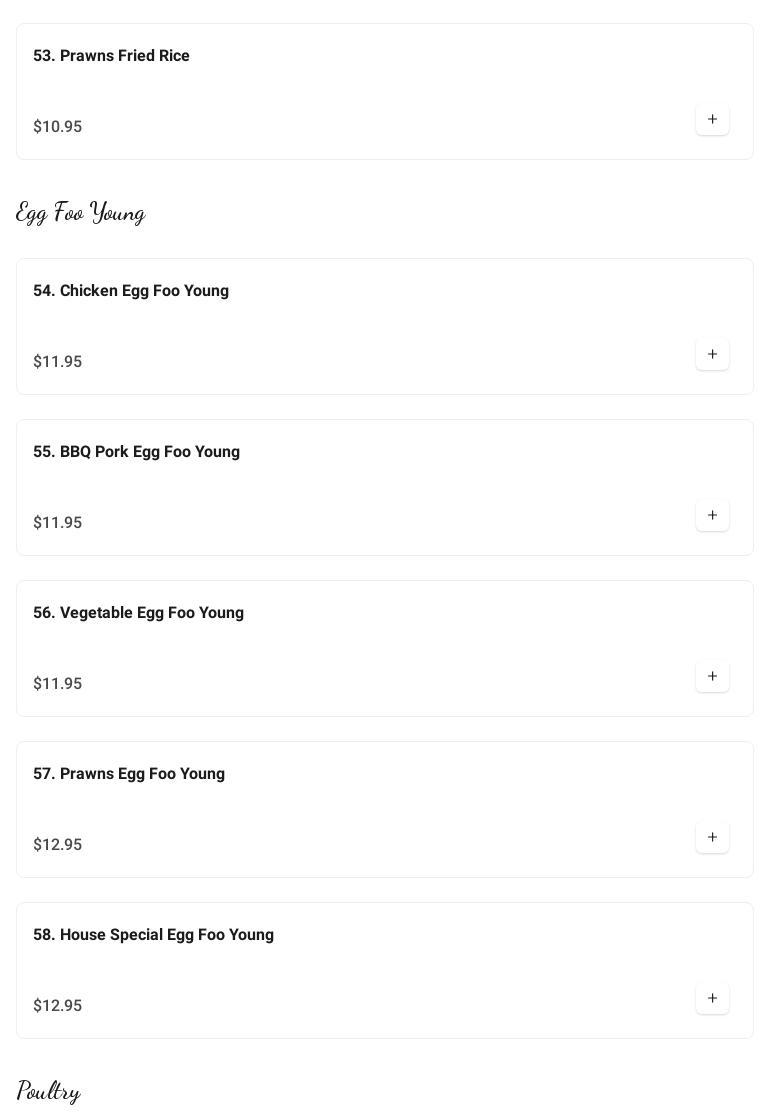770x1119 pixels.
Task: Add Chicken Egg Foo Young with plus
Action: tap(712, 355)
